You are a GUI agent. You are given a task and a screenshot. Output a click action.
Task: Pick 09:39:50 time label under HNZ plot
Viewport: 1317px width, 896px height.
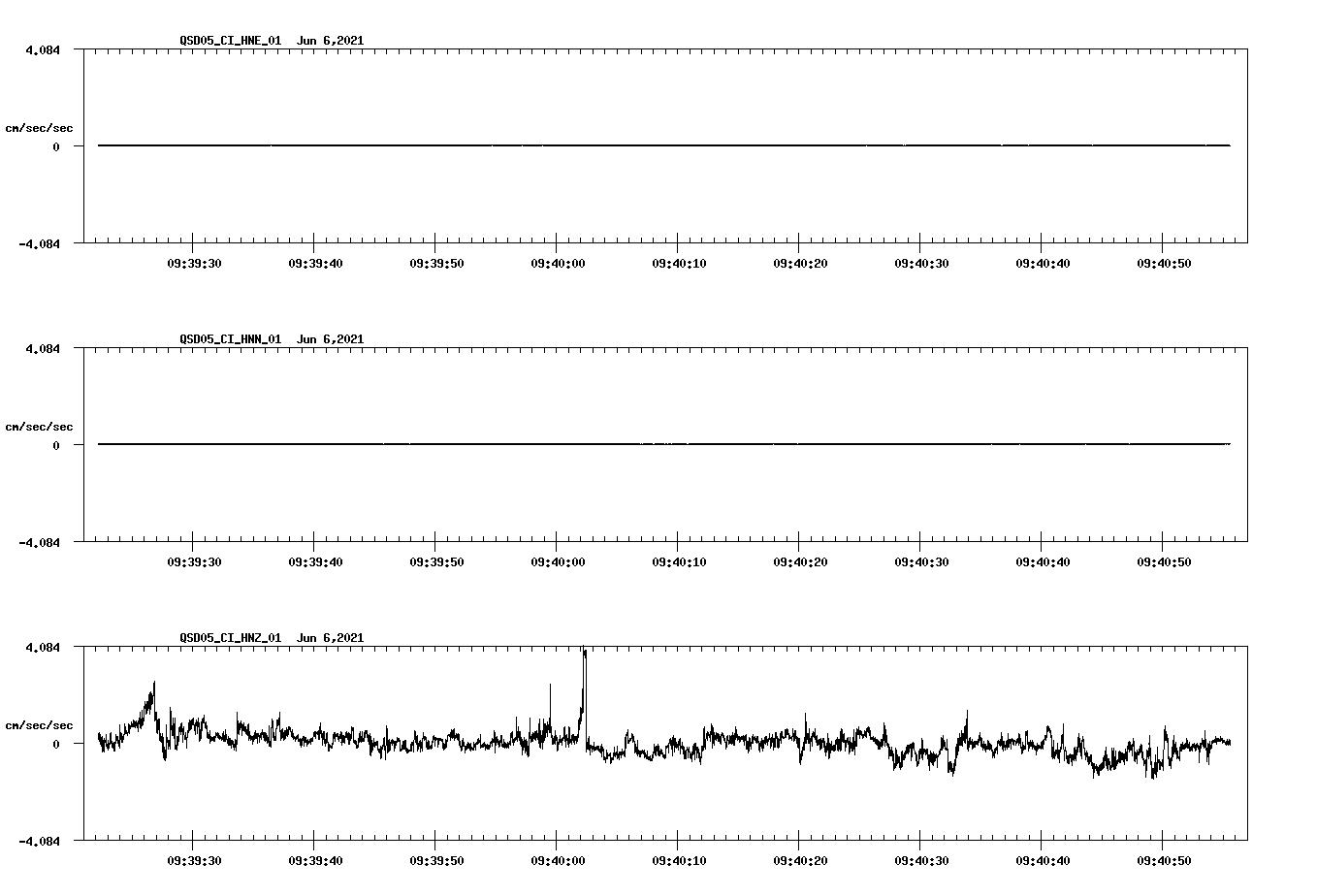click(436, 861)
